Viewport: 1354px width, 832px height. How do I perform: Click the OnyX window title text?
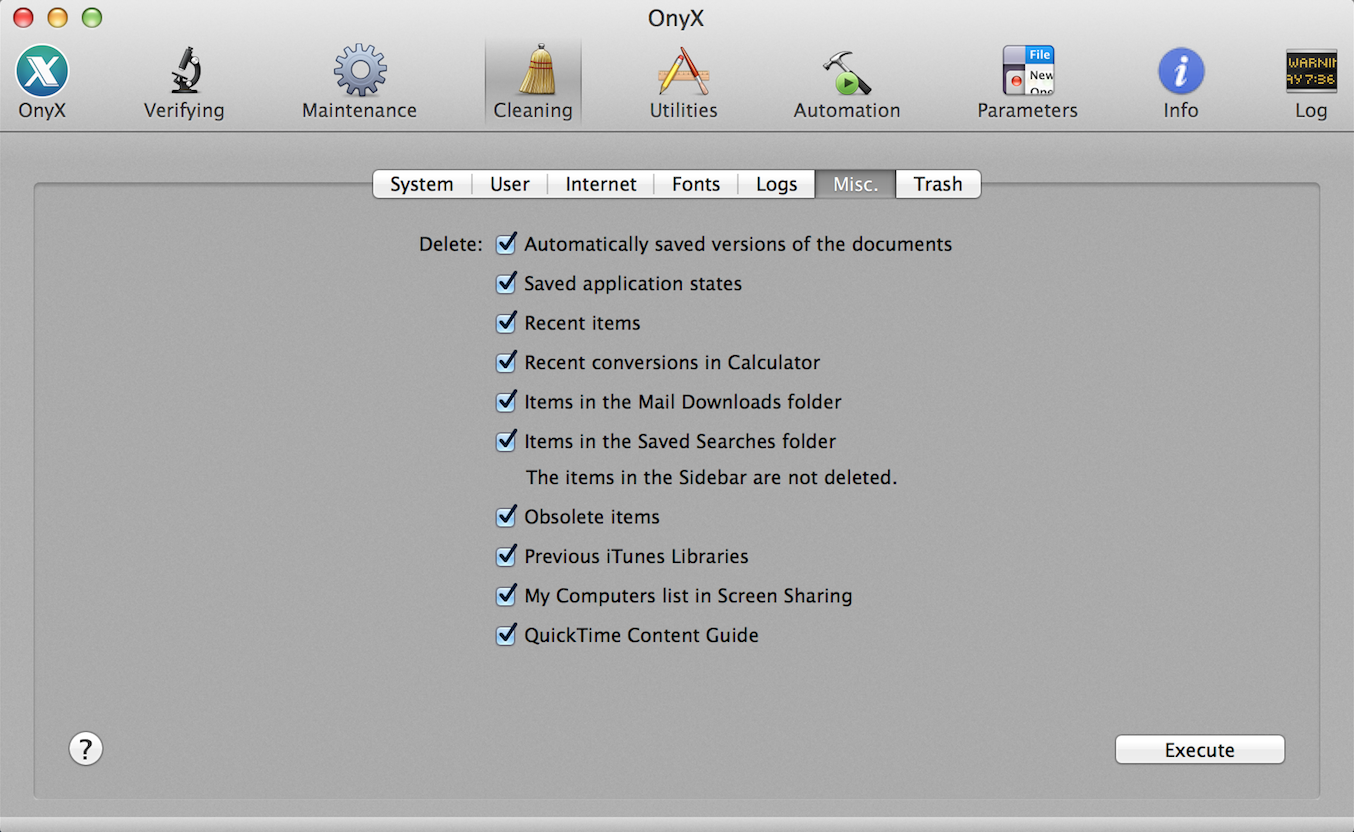677,18
